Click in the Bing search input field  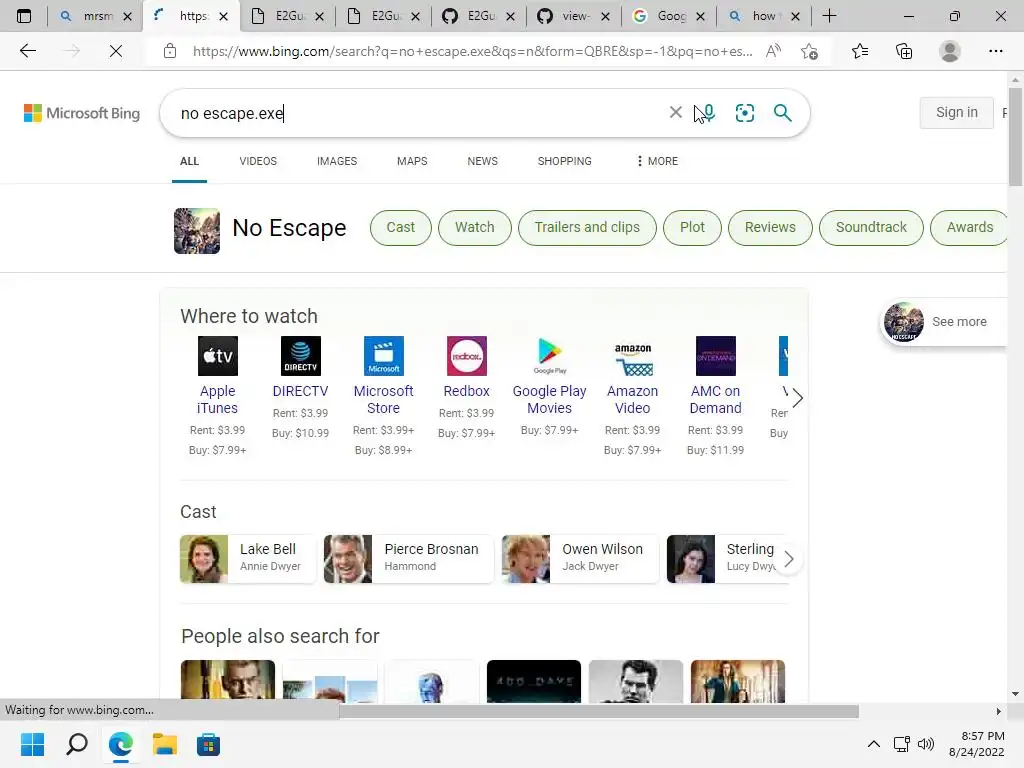click(x=418, y=113)
